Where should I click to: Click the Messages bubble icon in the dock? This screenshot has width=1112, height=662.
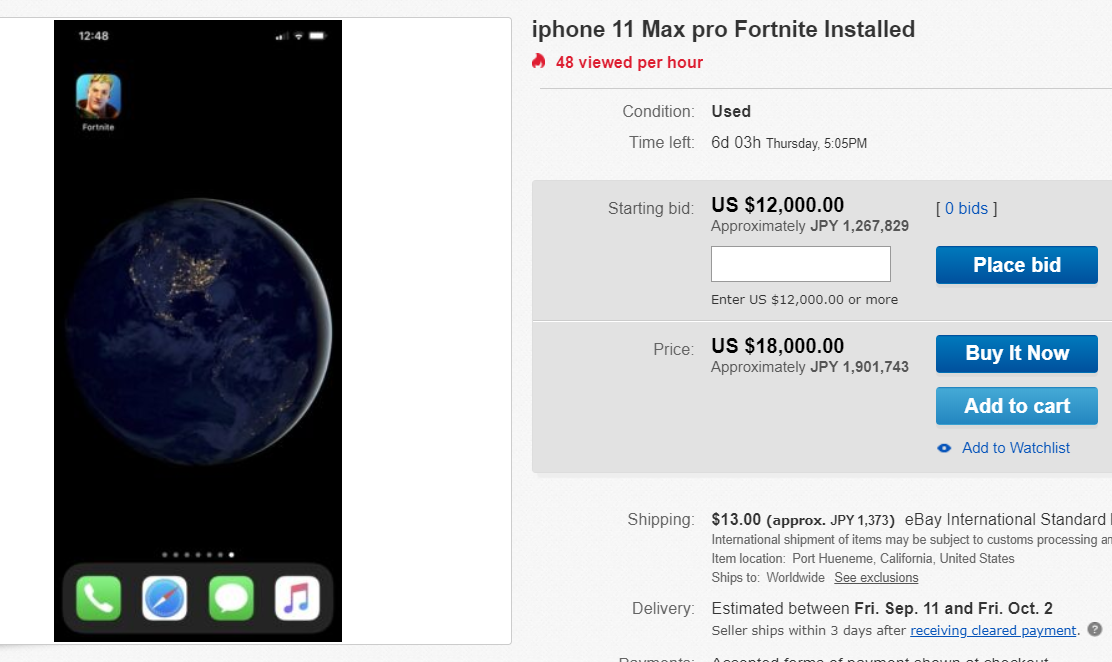(231, 598)
